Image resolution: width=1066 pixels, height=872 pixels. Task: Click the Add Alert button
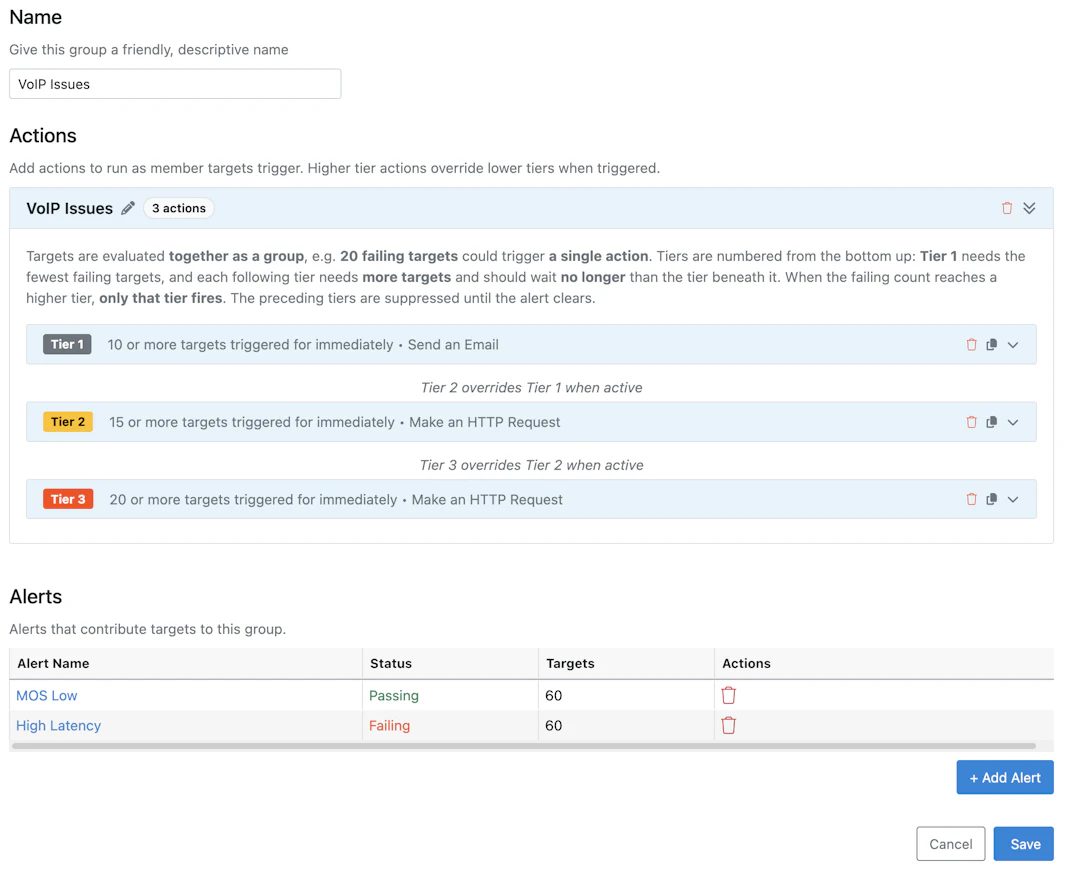pos(1005,778)
